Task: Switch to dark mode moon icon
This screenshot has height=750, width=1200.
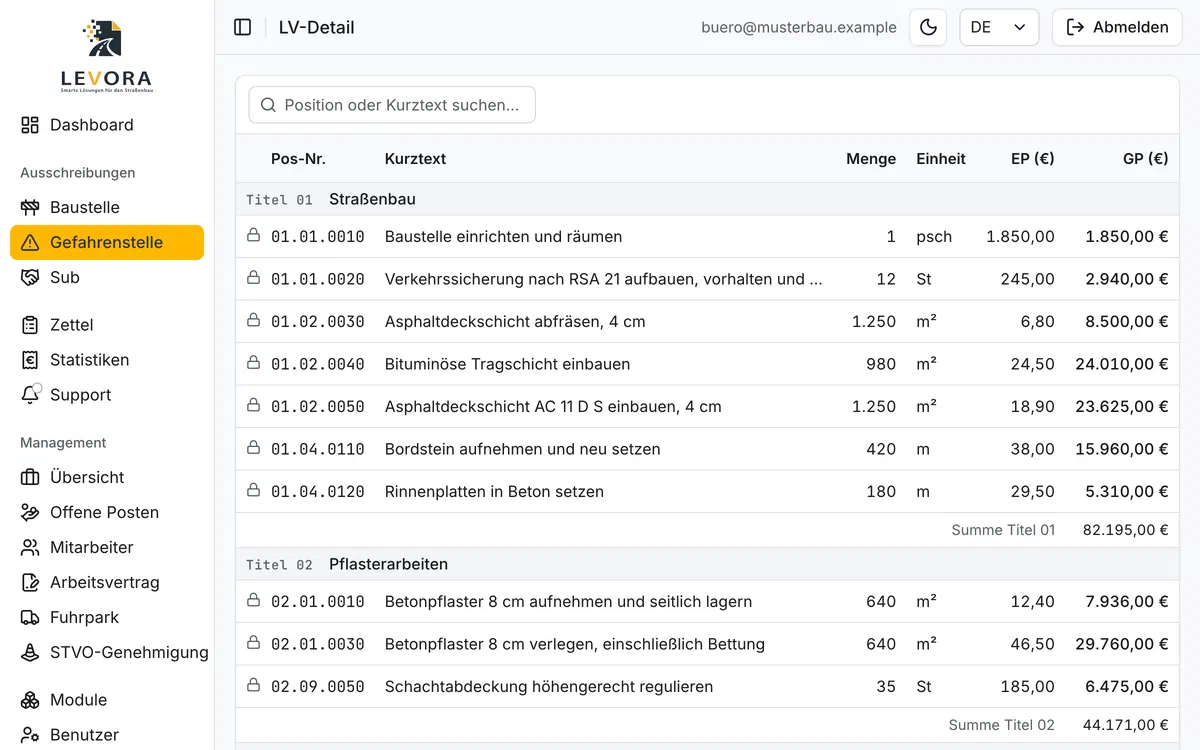Action: [x=928, y=27]
